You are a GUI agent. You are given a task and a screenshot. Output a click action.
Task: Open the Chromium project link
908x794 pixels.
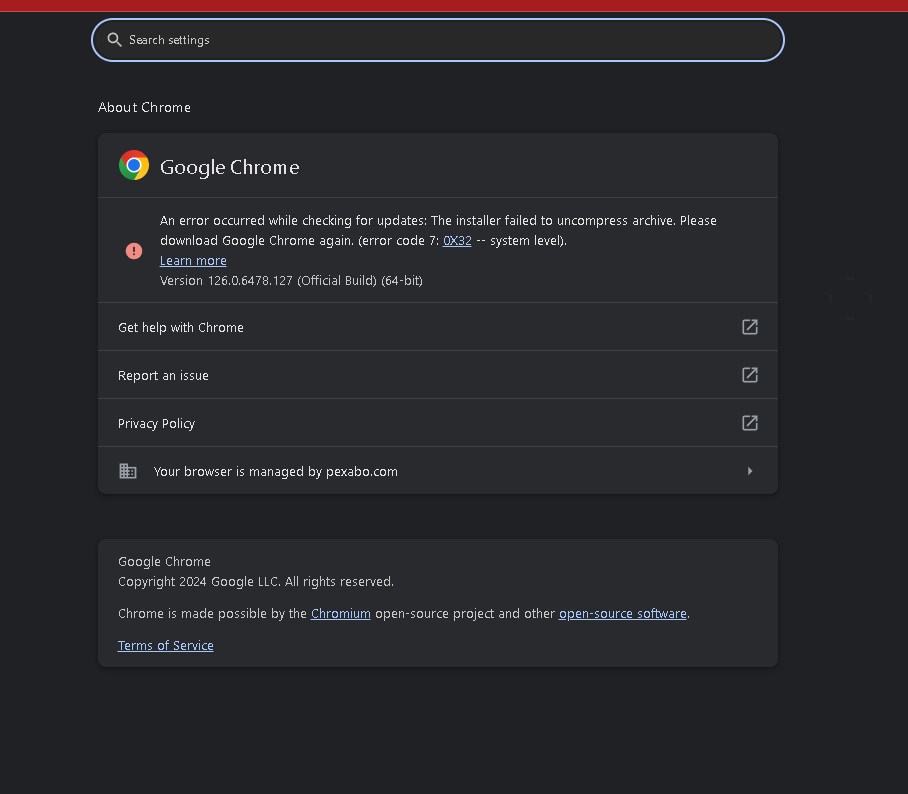340,613
